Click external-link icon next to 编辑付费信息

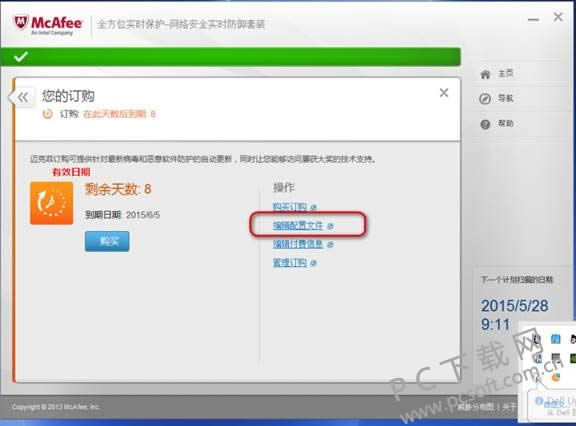(x=330, y=244)
